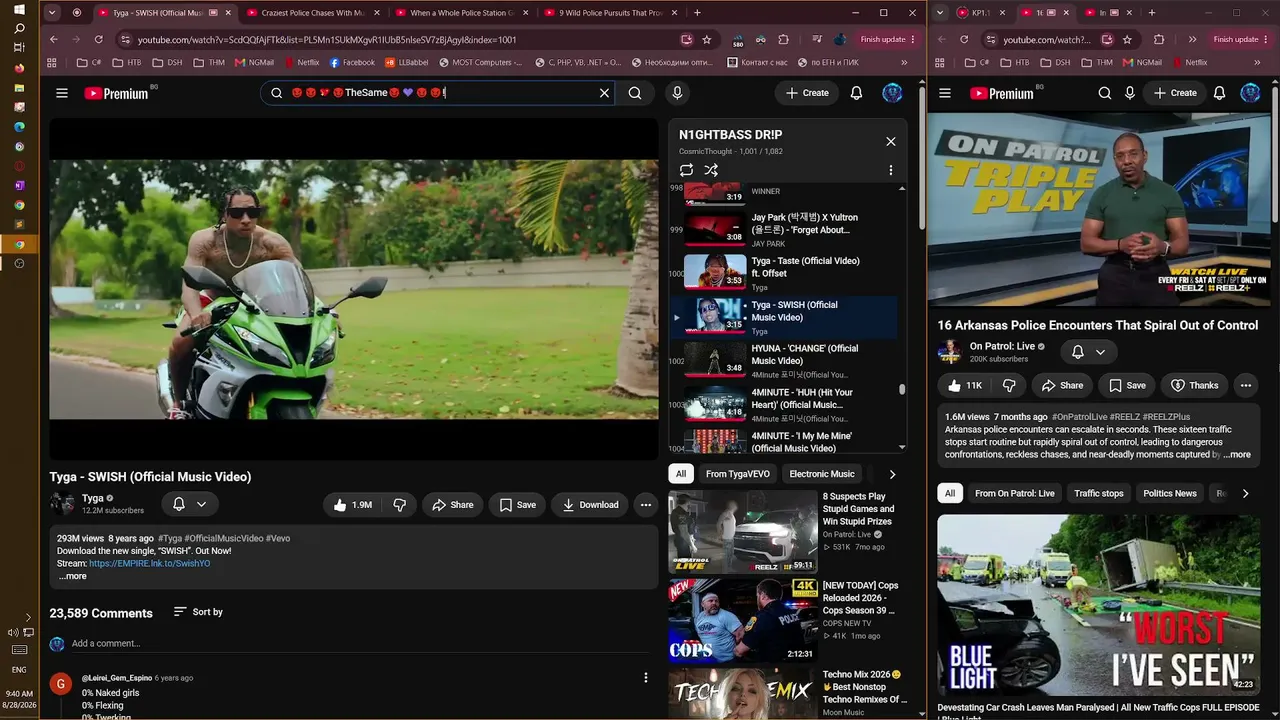
Task: Play HYUNA - 'CHANGE' from the playlist
Action: [x=784, y=360]
